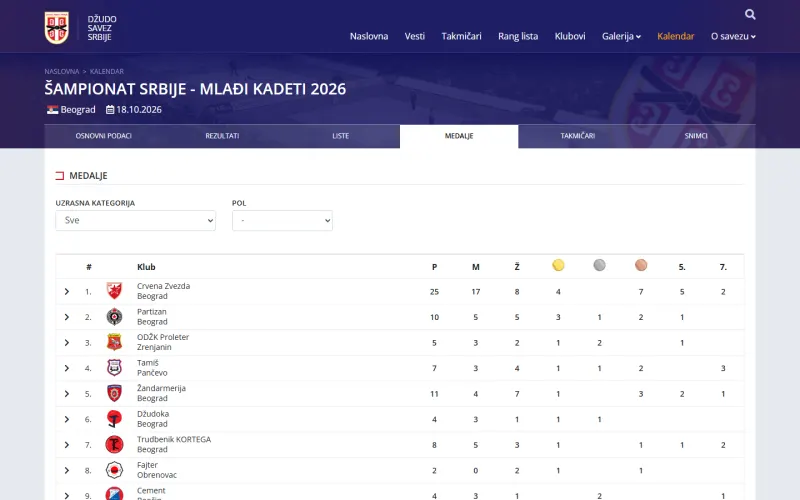Viewport: 800px width, 500px height.
Task: Click the Naslovna breadcrumb link
Action: (x=62, y=71)
